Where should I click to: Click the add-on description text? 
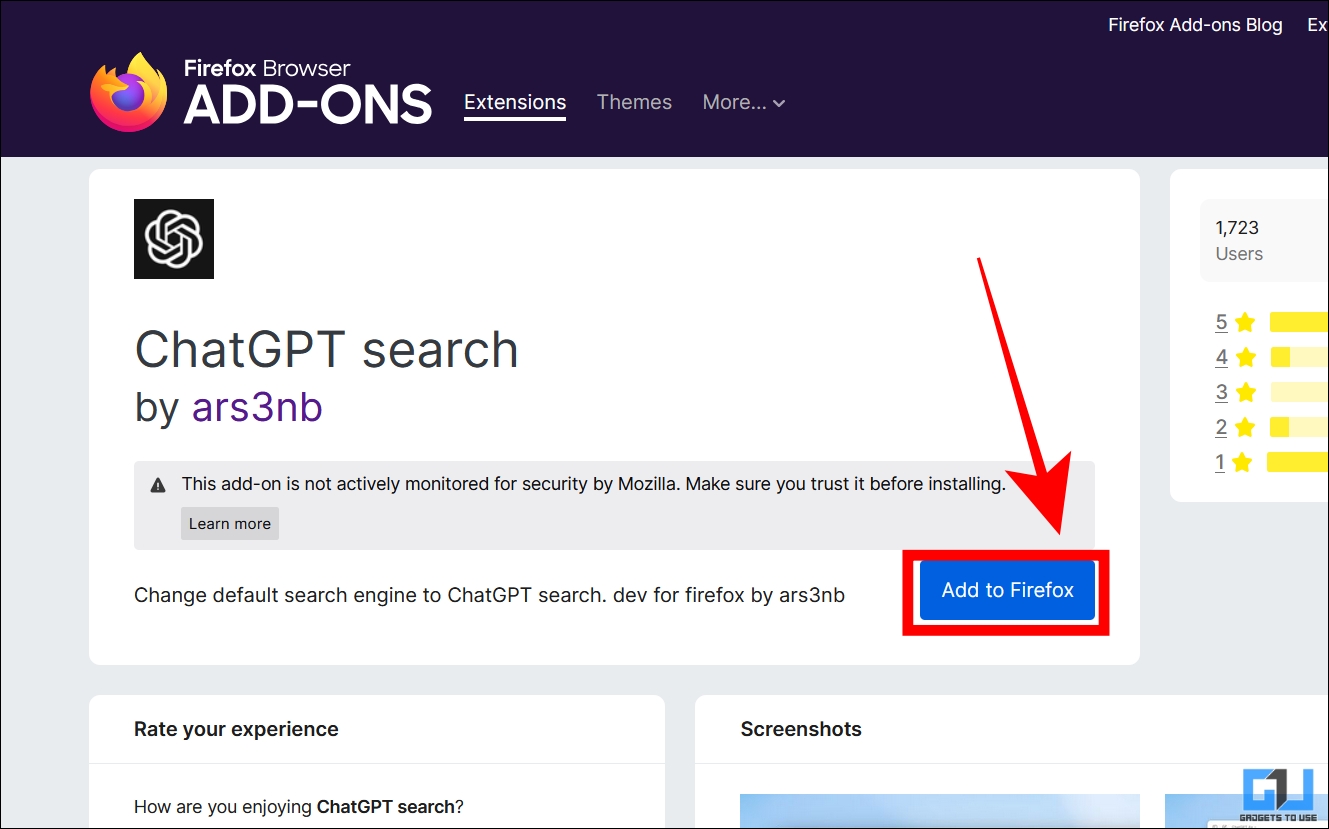click(489, 595)
